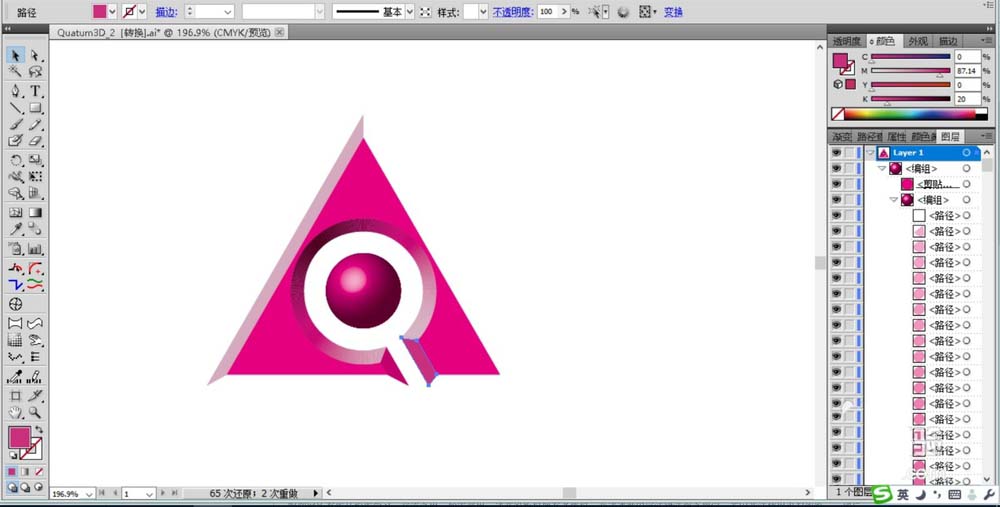Select the Magic Wand tool

click(16, 72)
